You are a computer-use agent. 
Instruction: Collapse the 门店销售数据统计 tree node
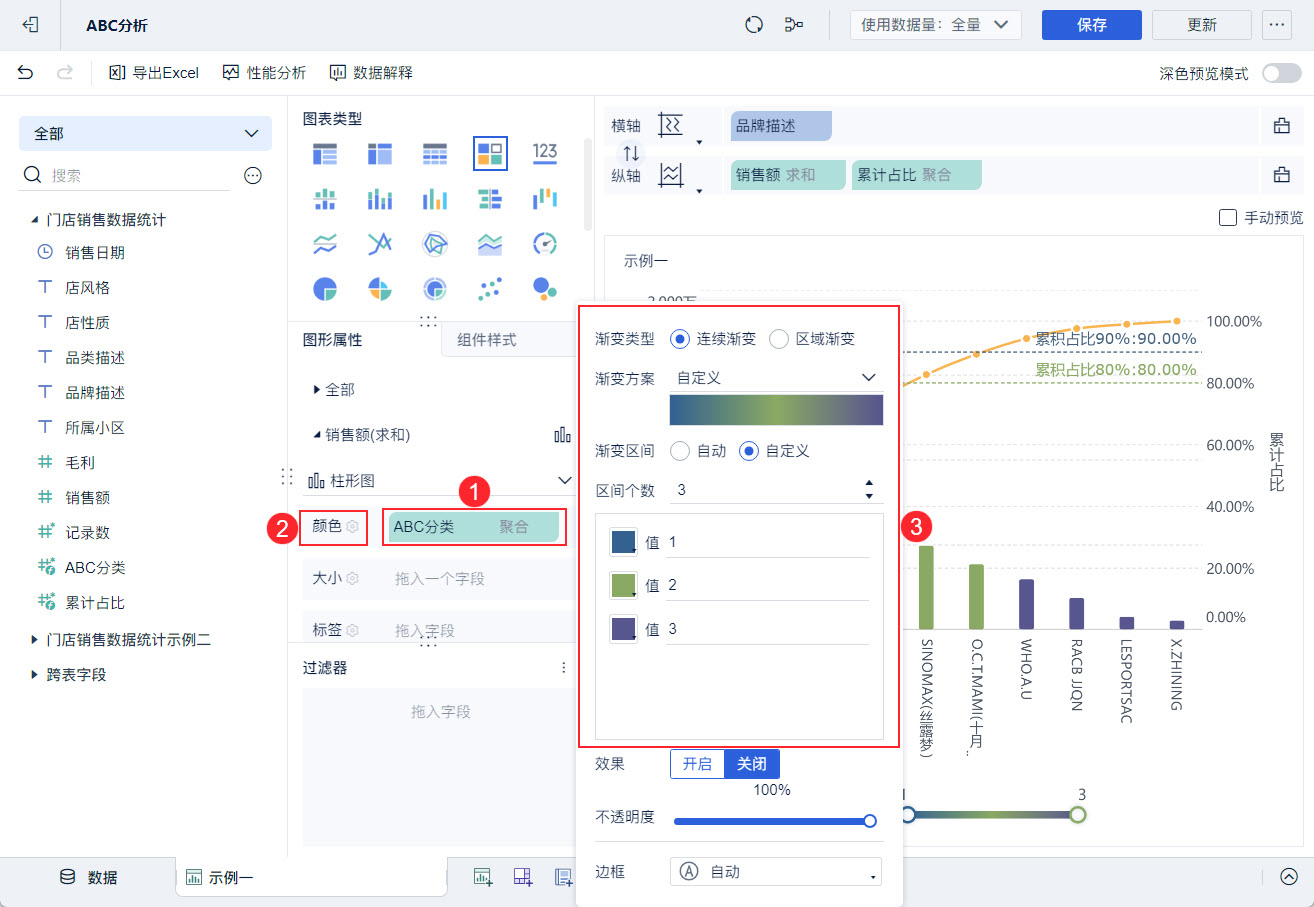click(x=34, y=220)
